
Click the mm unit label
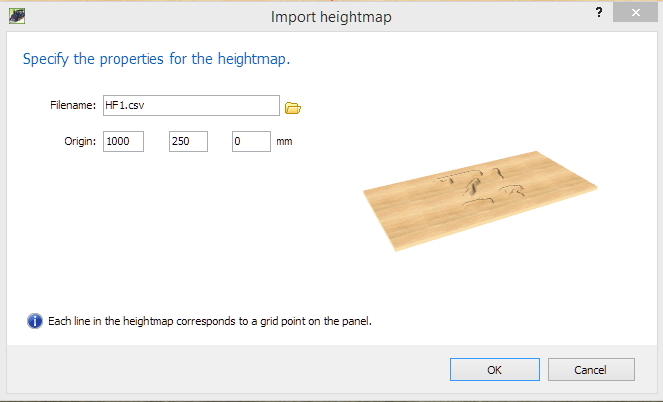284,141
